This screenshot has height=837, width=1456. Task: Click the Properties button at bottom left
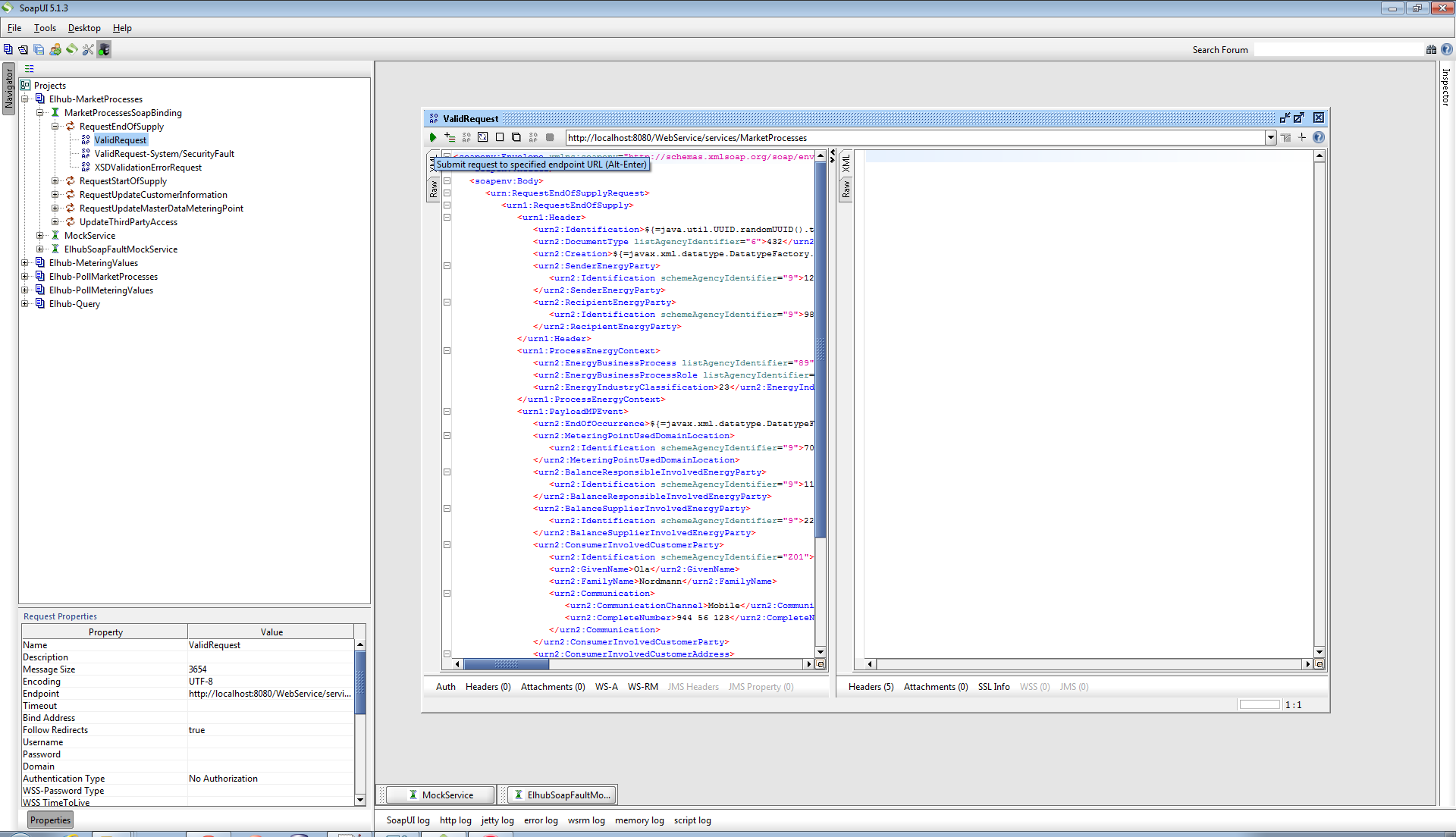coord(50,820)
